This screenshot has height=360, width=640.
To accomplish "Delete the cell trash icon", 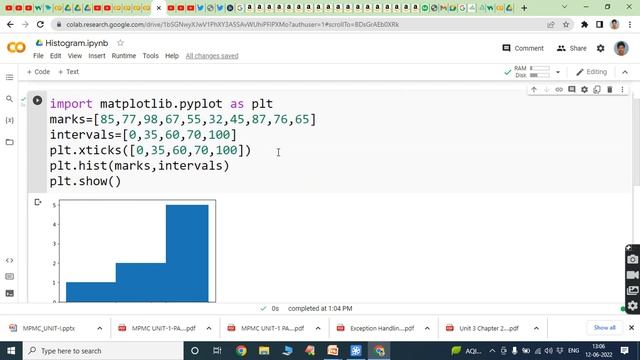I will 610,89.
